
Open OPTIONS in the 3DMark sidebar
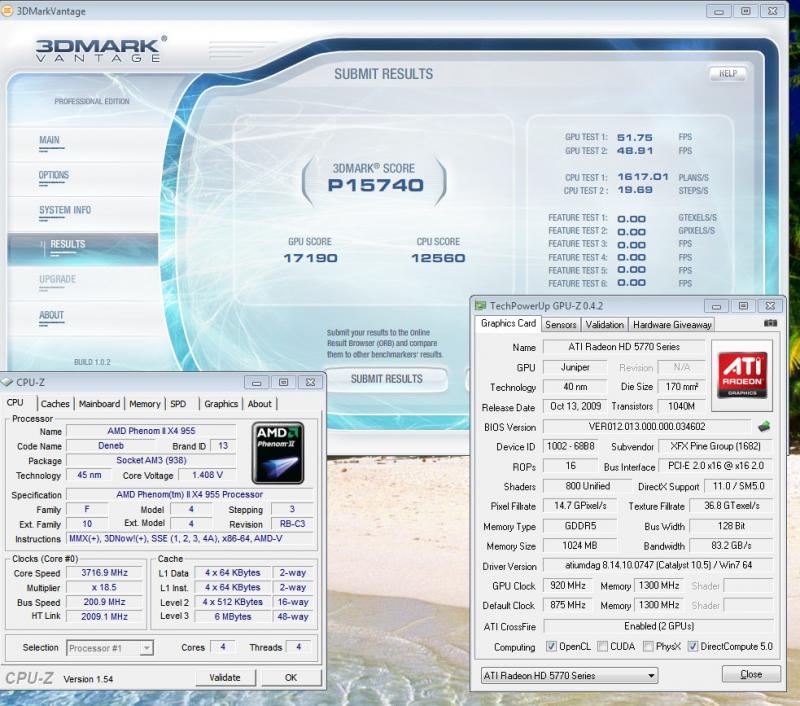pyautogui.click(x=54, y=175)
